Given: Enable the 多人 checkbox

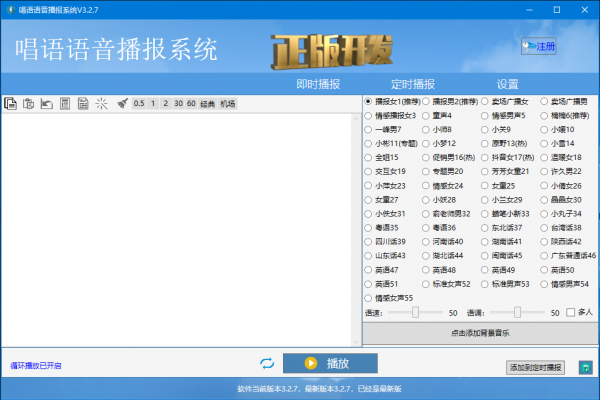Looking at the screenshot, I should click(x=579, y=312).
